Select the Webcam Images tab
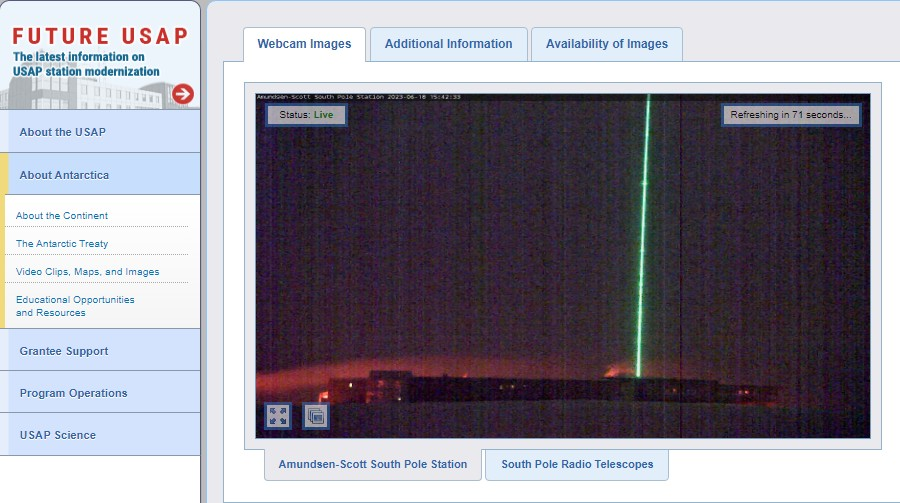Viewport: 900px width, 503px height. tap(304, 44)
